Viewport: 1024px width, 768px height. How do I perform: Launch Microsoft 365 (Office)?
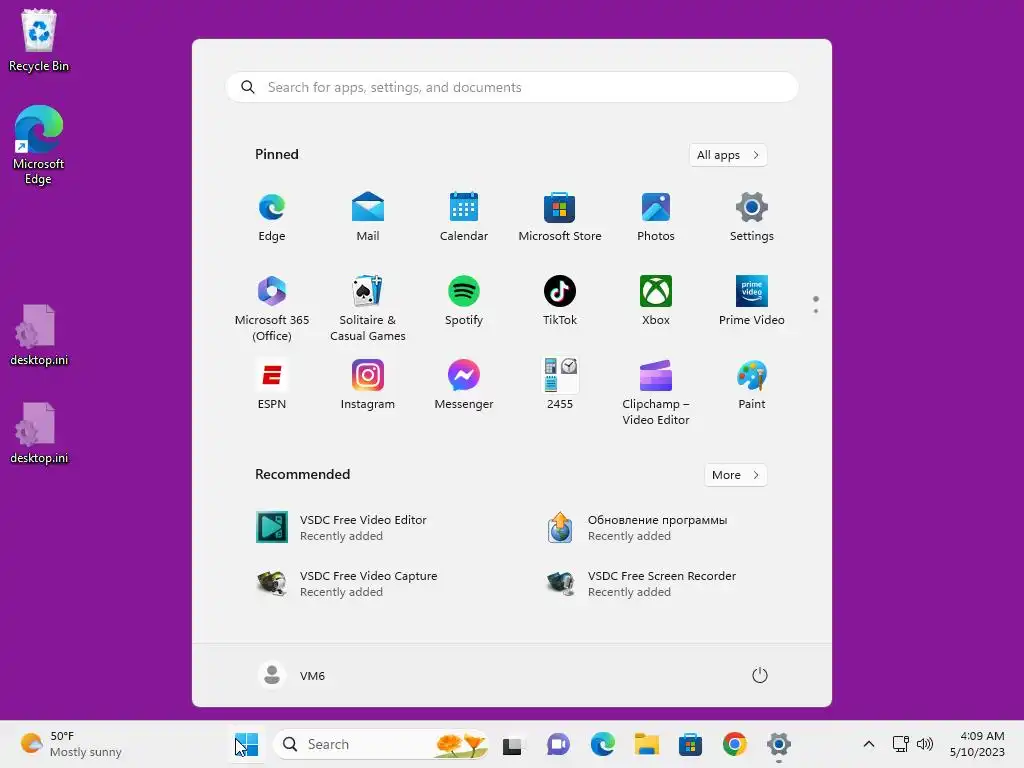[x=272, y=308]
